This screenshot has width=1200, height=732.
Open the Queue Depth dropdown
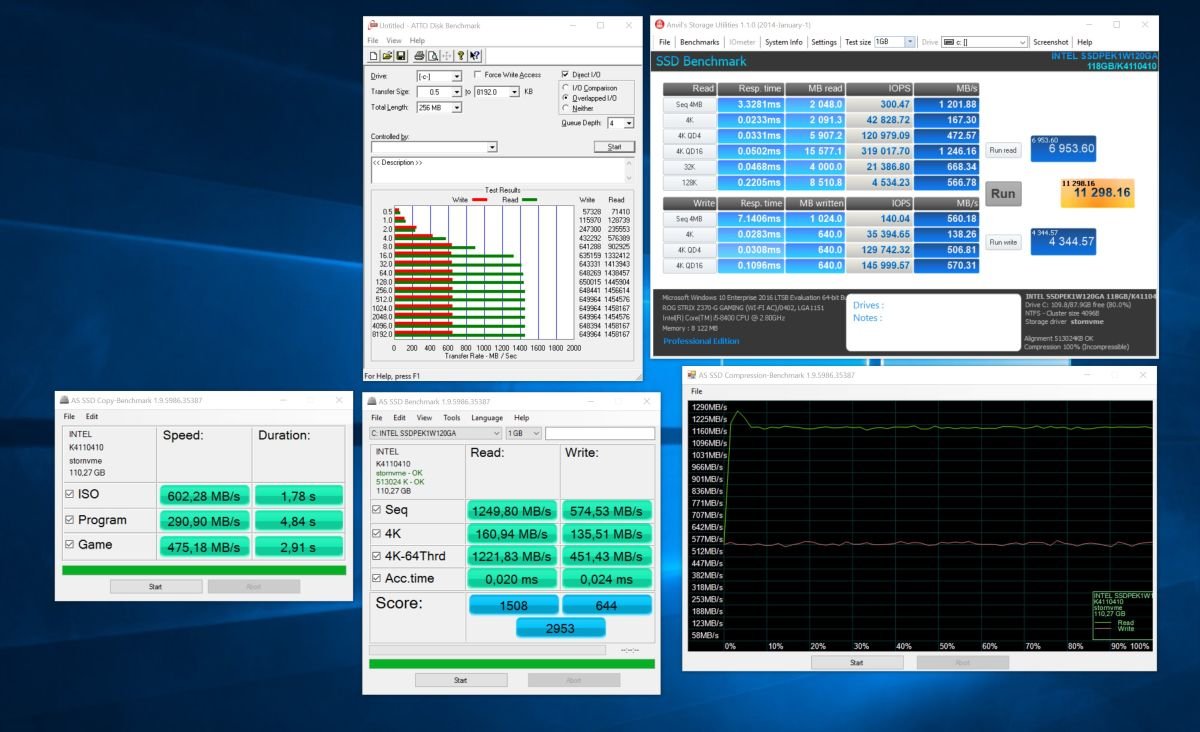(x=629, y=123)
